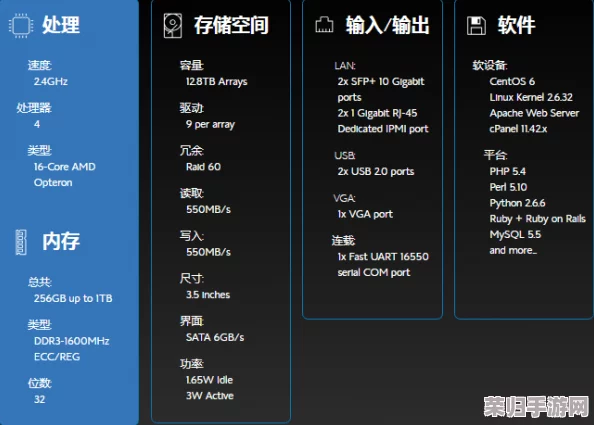Click the serial COM port text
Viewport: 594px width, 425px height.
[374, 273]
